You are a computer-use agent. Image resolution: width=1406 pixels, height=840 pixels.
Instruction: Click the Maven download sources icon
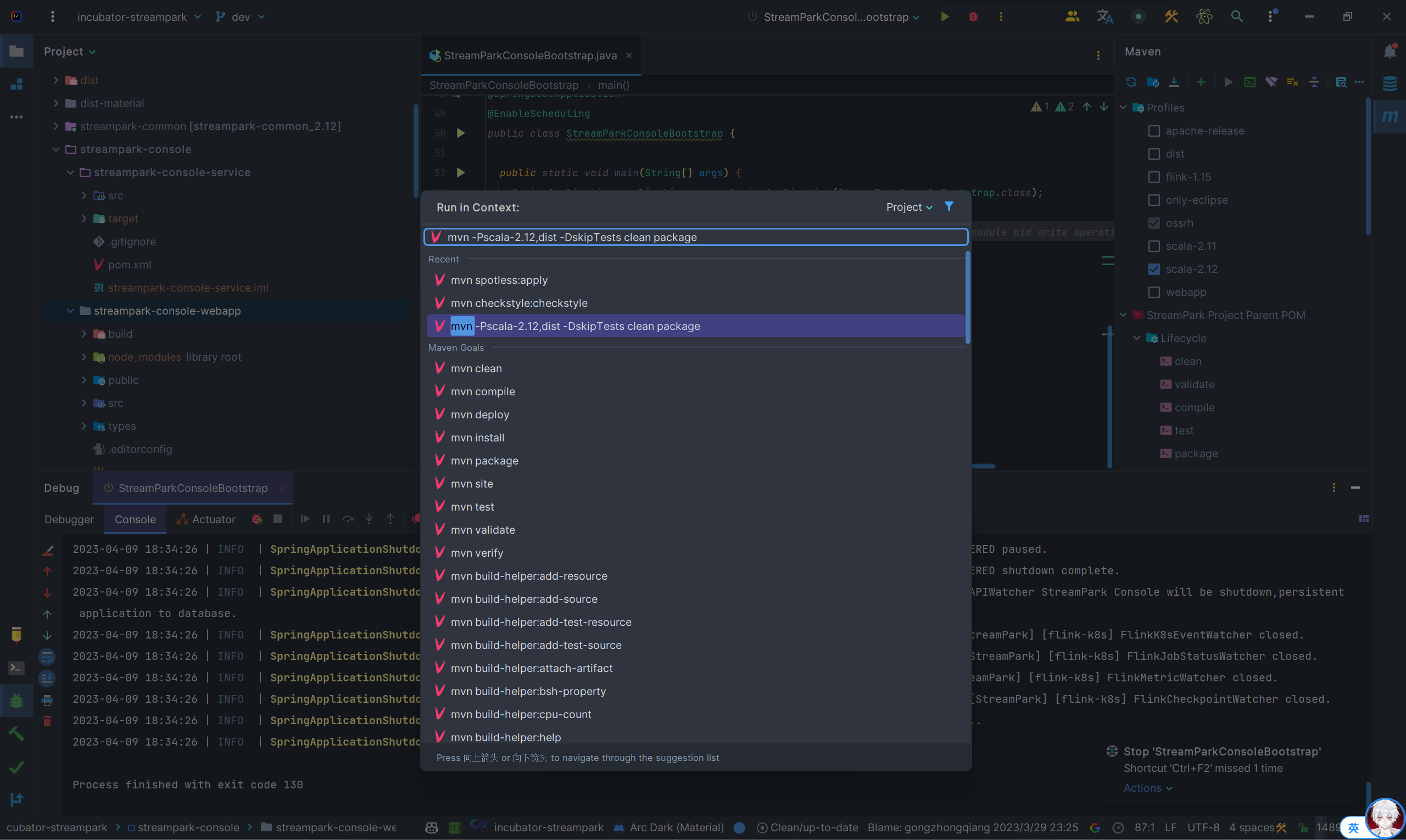(x=1174, y=82)
